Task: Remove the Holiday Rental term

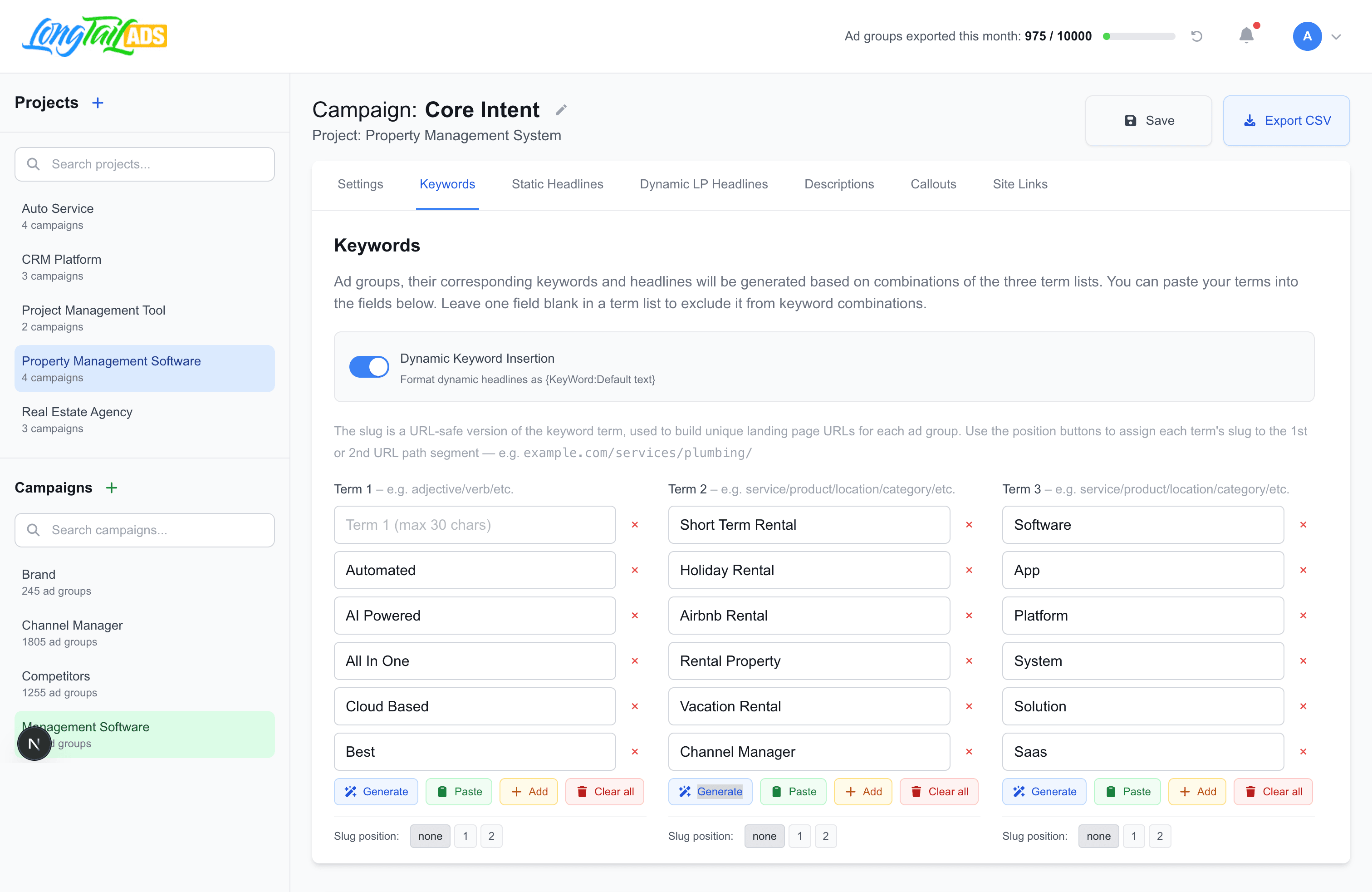Action: pyautogui.click(x=969, y=570)
